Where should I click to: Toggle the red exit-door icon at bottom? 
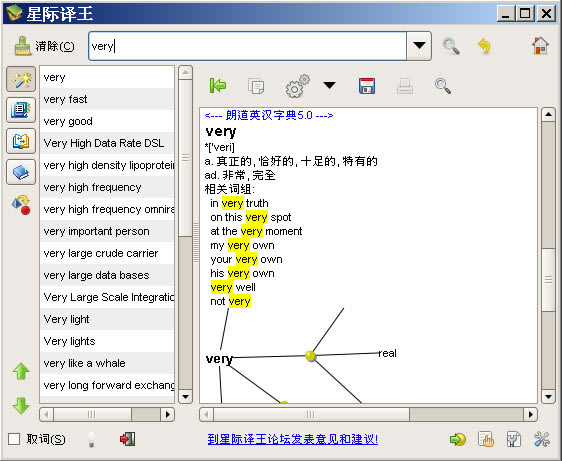[128, 439]
